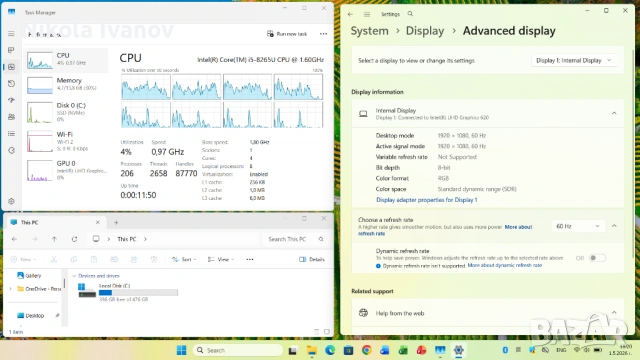Select GPU 0 performance entry
Screen dimensions: 640x360
tap(66, 170)
